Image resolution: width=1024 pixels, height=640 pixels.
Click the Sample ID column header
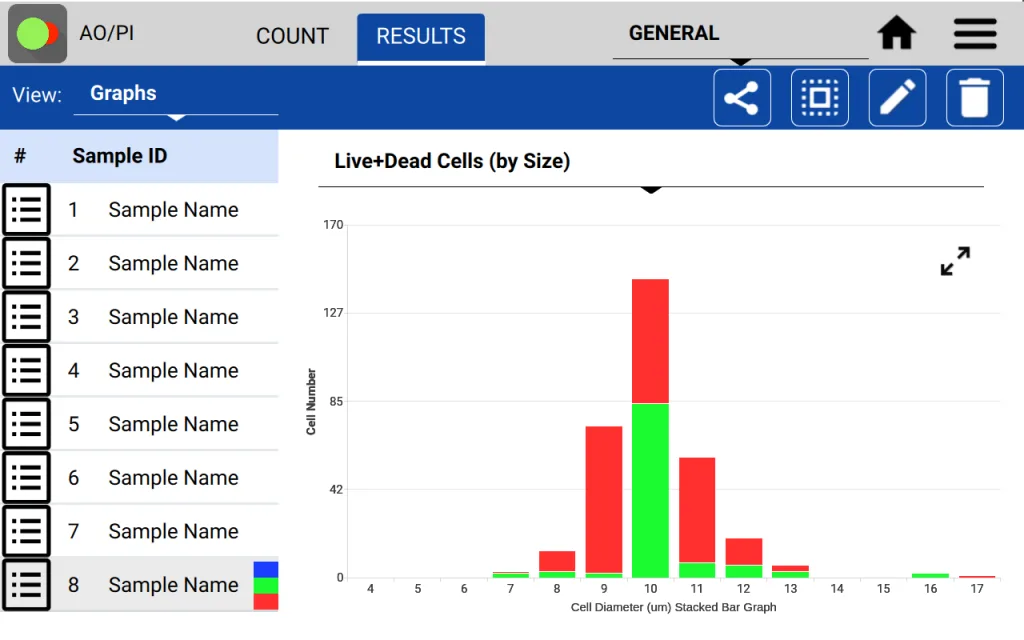[119, 156]
